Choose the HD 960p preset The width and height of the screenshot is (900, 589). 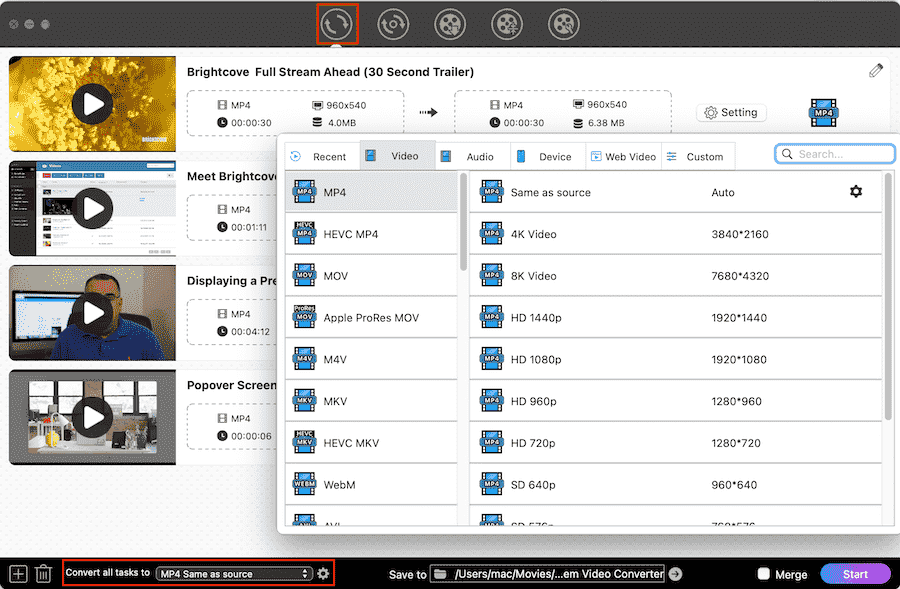tap(676, 401)
